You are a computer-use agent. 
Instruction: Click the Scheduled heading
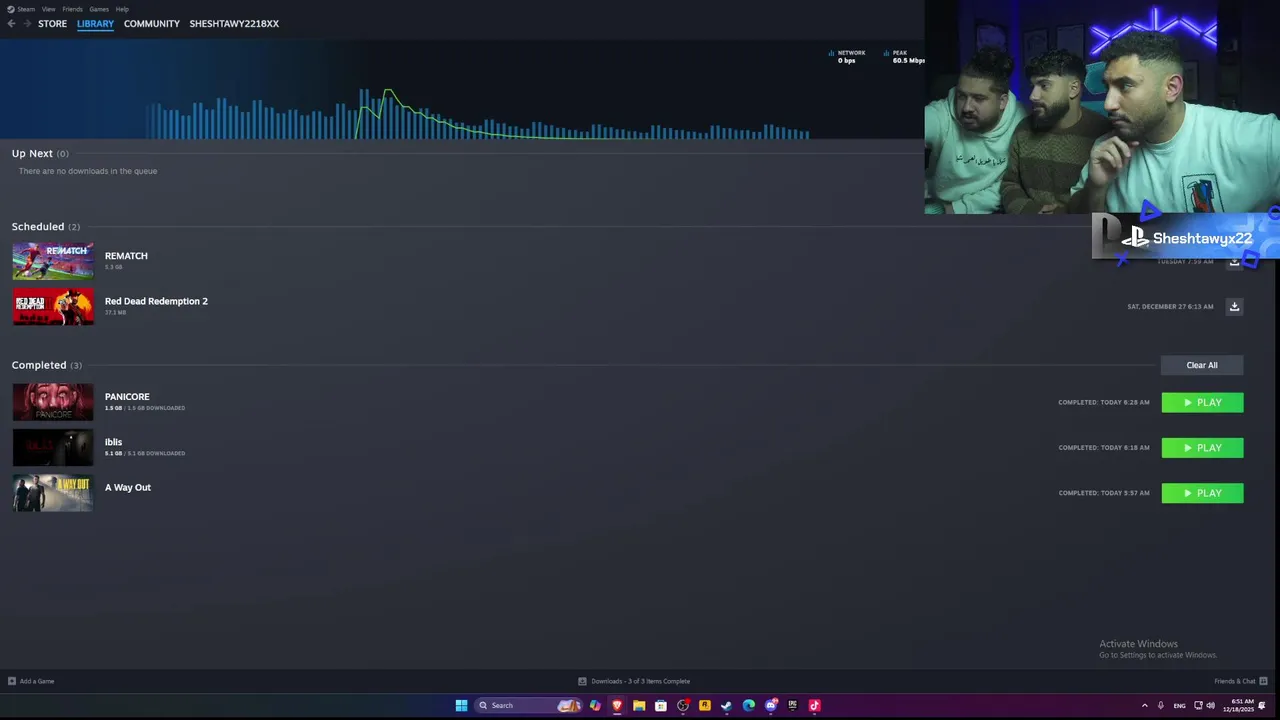(46, 227)
